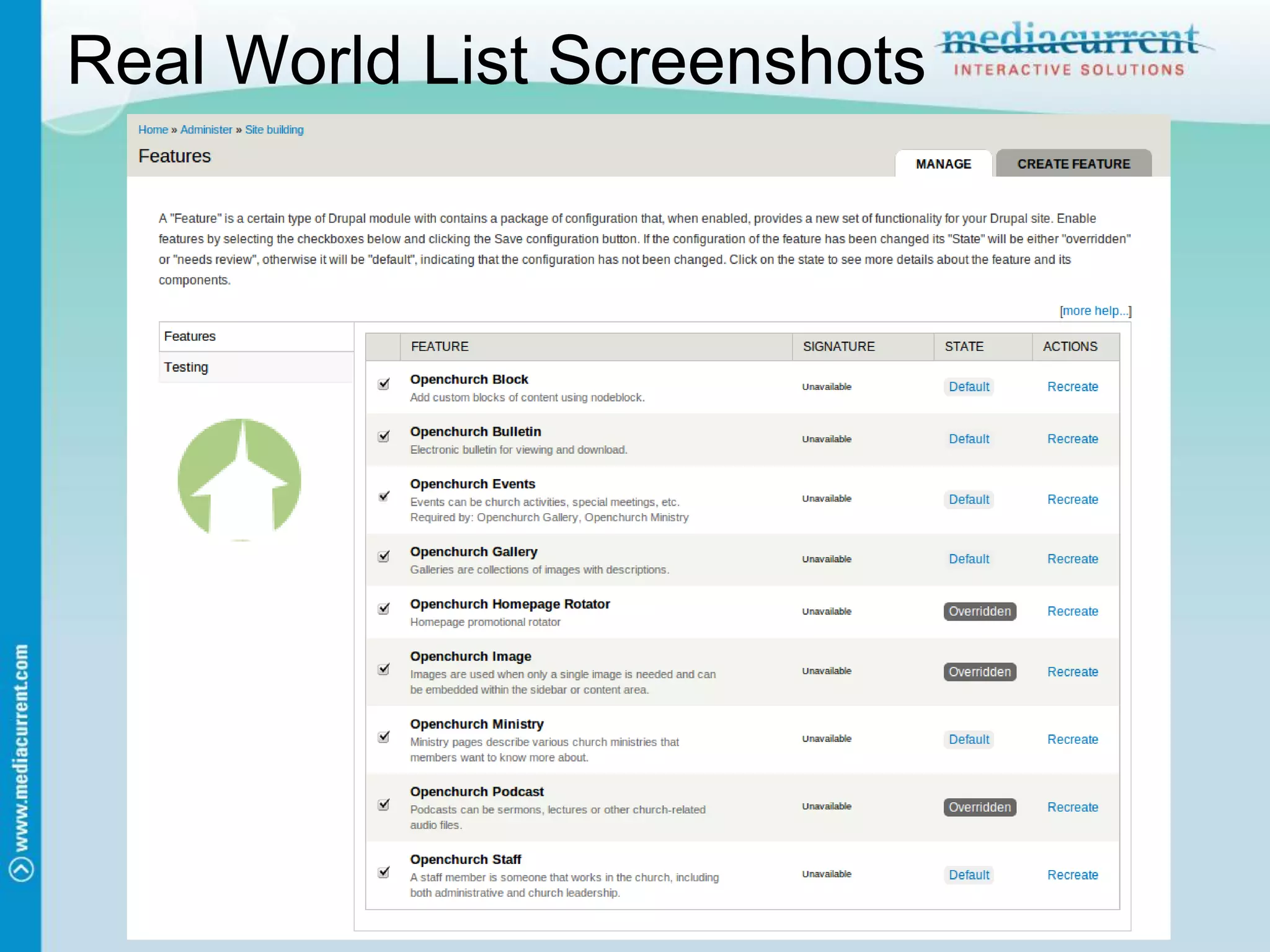Recreate the Openchurch Events feature
This screenshot has width=1270, height=952.
(1073, 500)
